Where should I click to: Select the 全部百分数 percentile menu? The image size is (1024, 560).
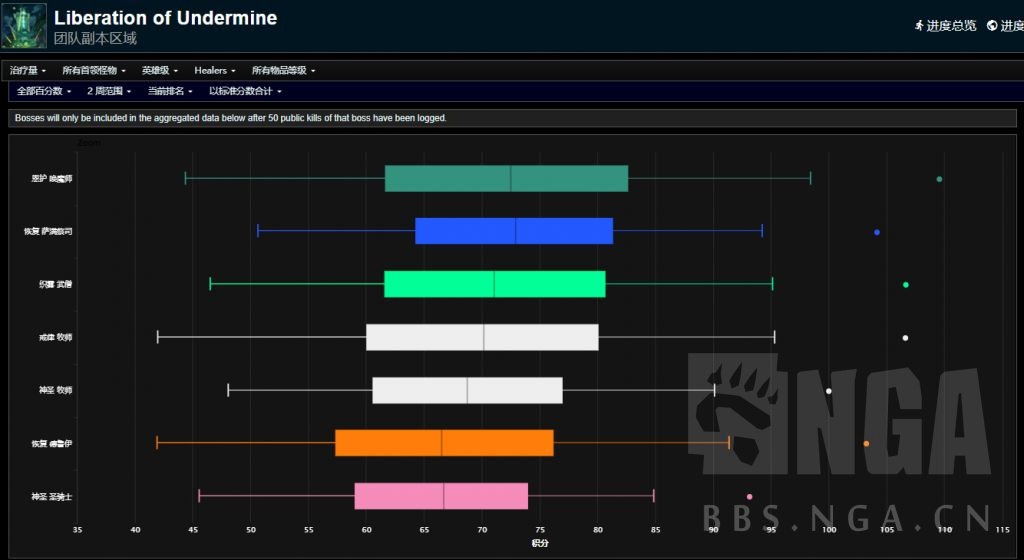tap(45, 91)
